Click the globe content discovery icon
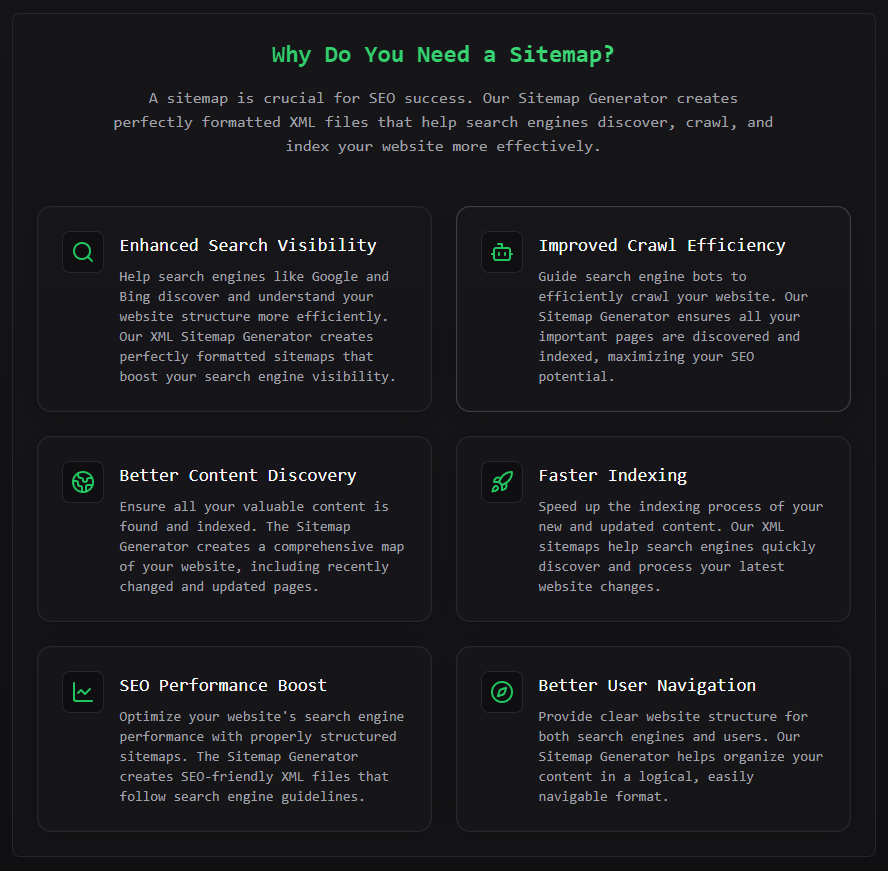888x871 pixels. pos(83,482)
